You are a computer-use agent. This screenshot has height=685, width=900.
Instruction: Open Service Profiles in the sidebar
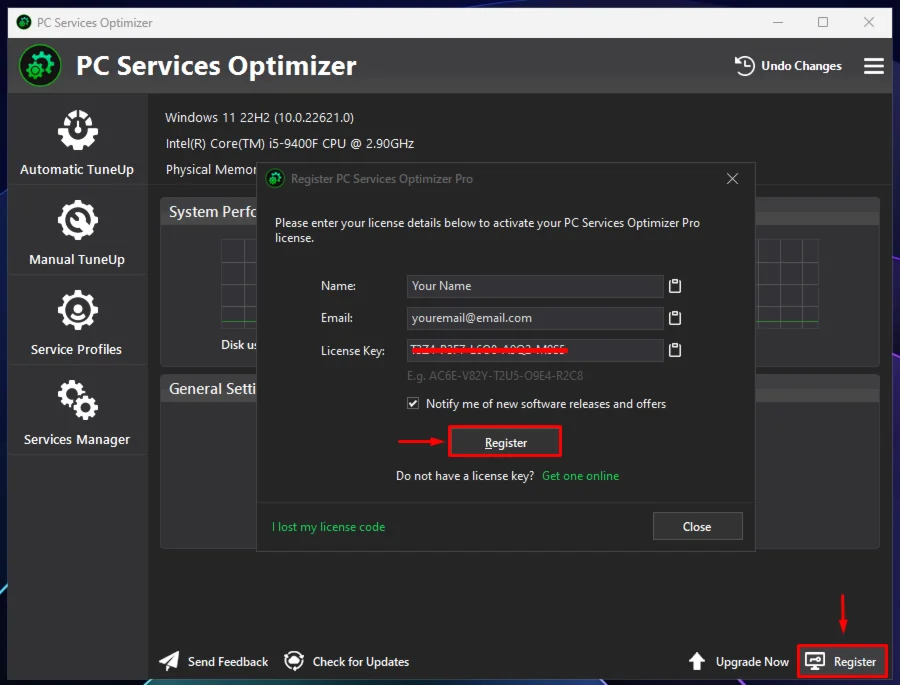pos(77,322)
